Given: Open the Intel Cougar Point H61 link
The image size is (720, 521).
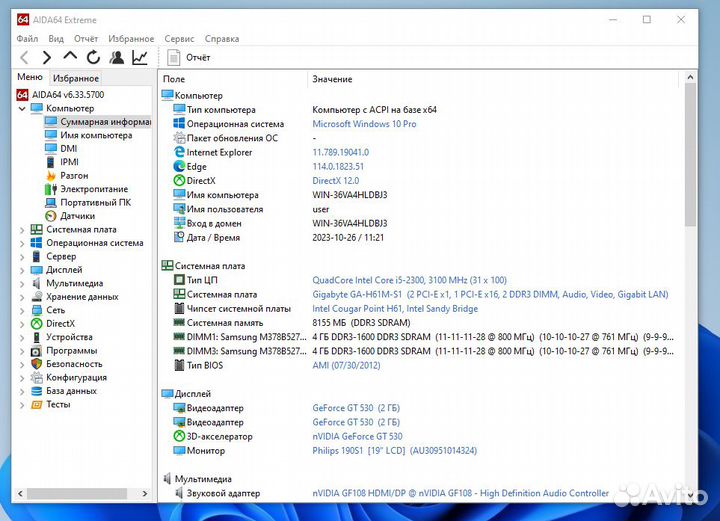Looking at the screenshot, I should tap(395, 308).
